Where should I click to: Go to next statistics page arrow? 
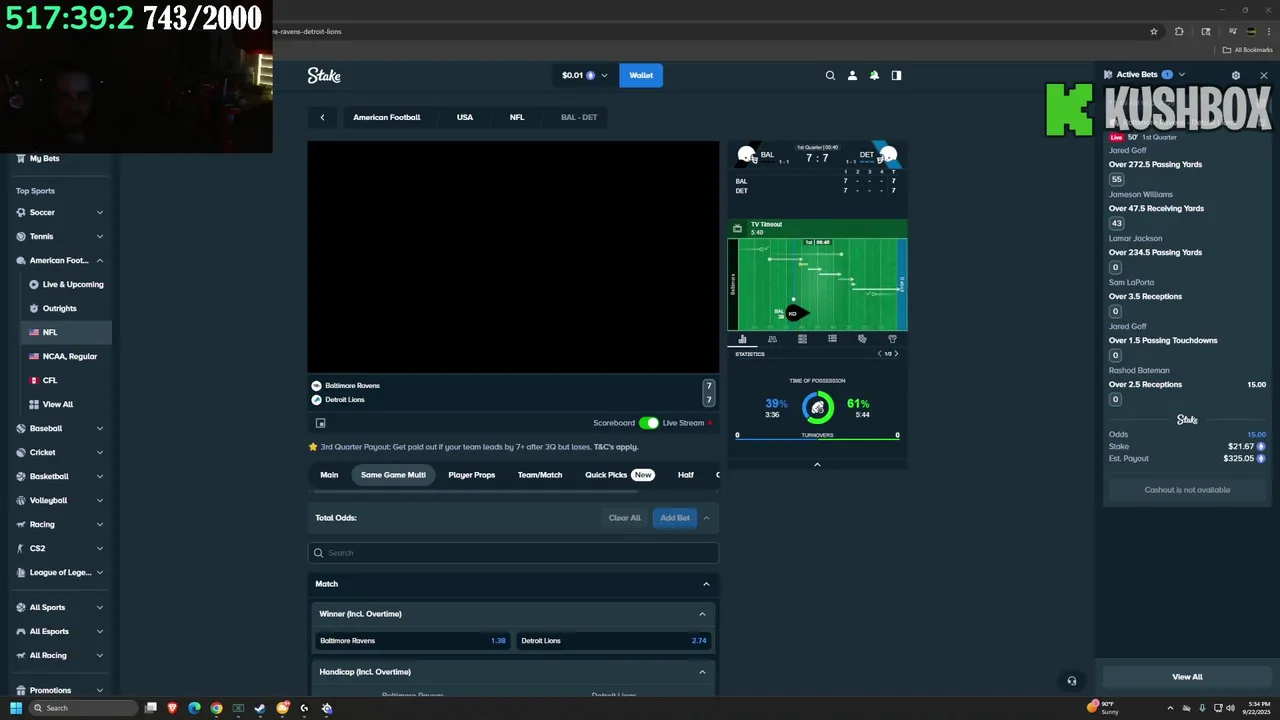click(896, 353)
